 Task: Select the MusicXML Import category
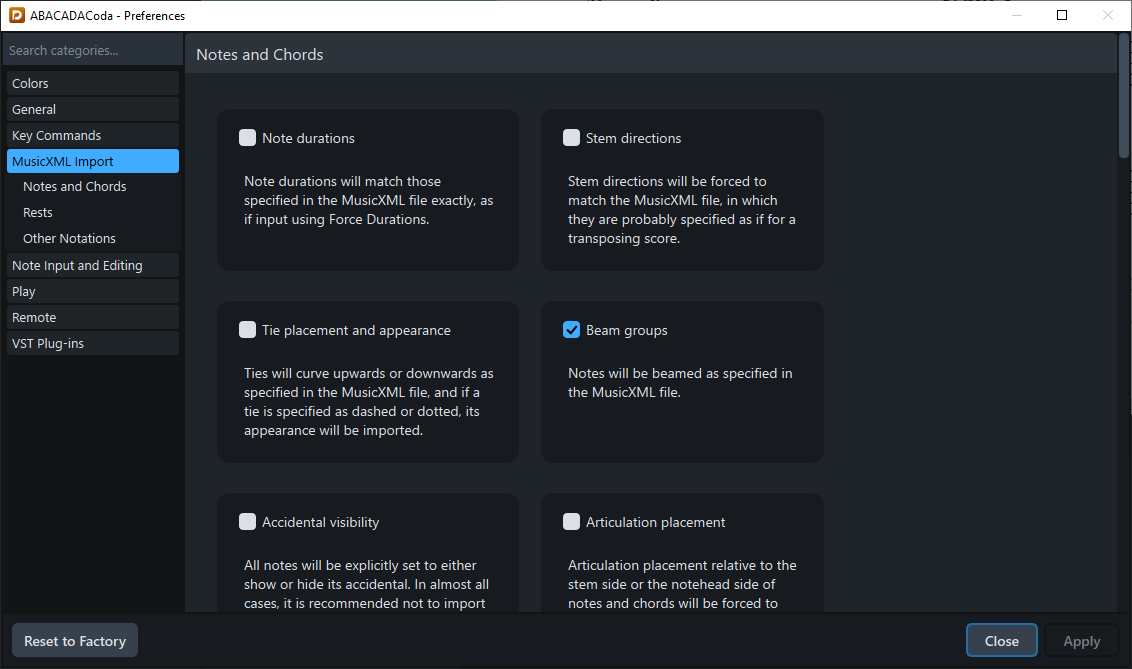coord(92,161)
